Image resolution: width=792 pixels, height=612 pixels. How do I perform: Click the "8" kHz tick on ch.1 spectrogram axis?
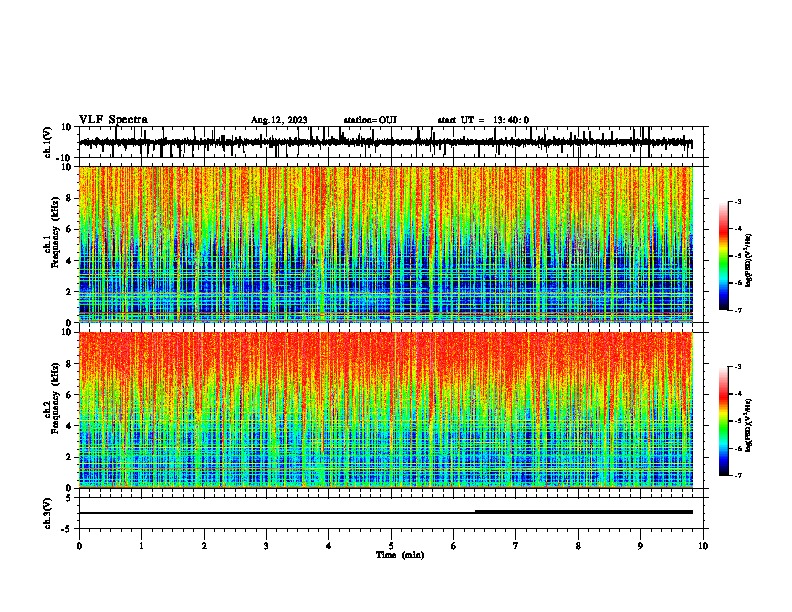(69, 198)
